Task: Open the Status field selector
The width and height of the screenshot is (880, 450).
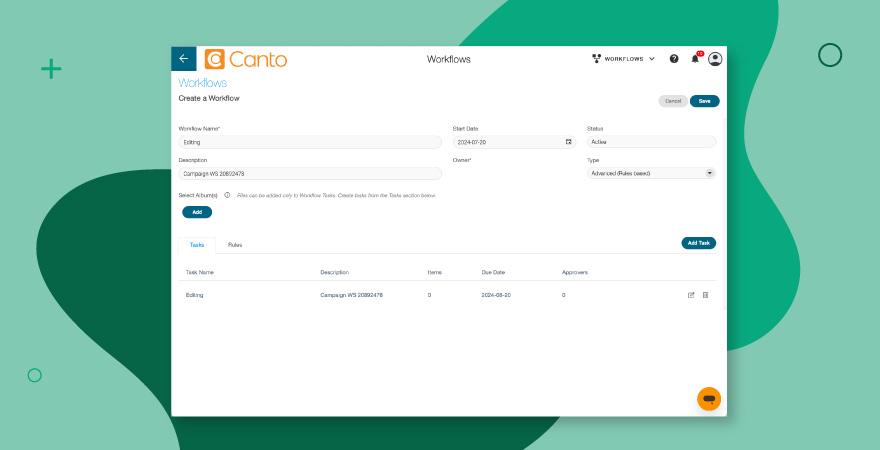Action: (x=651, y=142)
